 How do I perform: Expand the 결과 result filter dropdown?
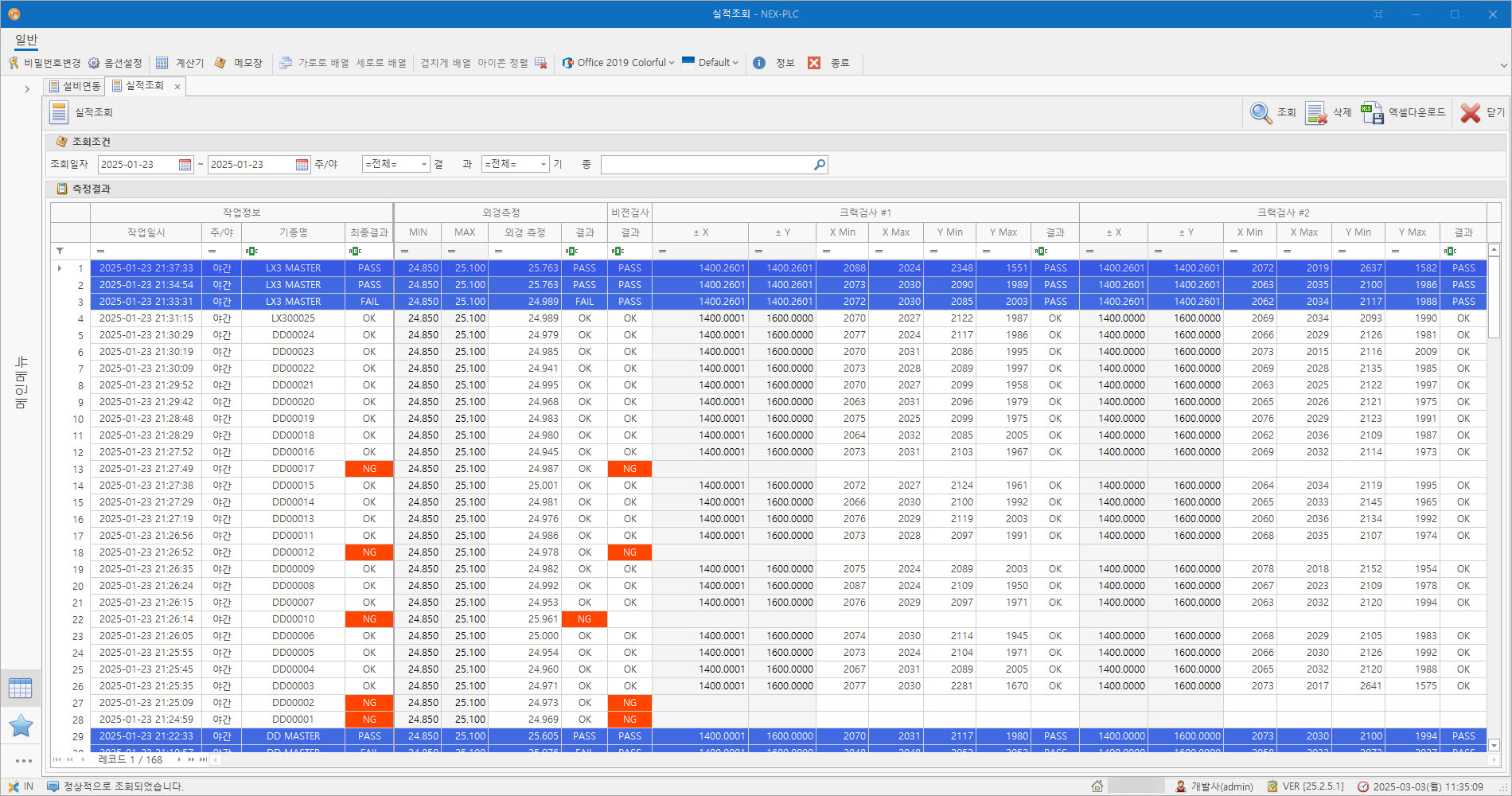(x=543, y=165)
